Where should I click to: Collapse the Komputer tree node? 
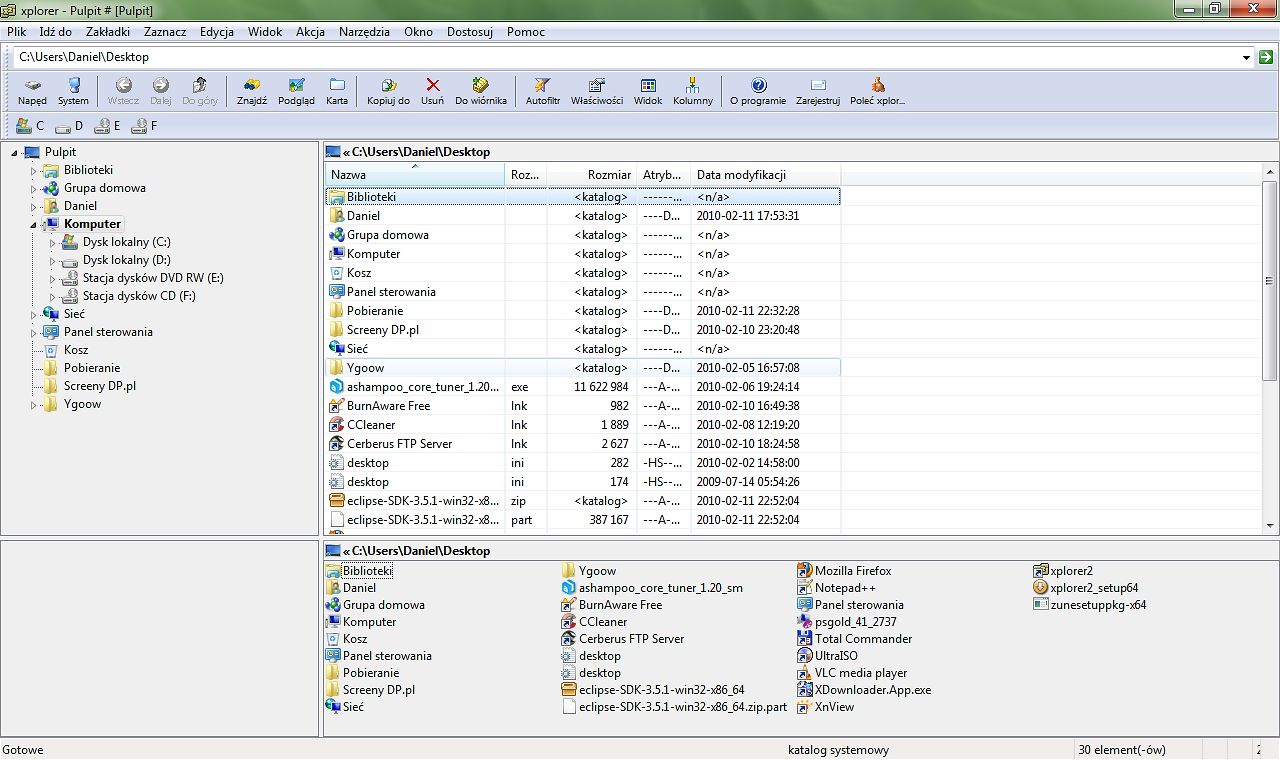tap(33, 225)
